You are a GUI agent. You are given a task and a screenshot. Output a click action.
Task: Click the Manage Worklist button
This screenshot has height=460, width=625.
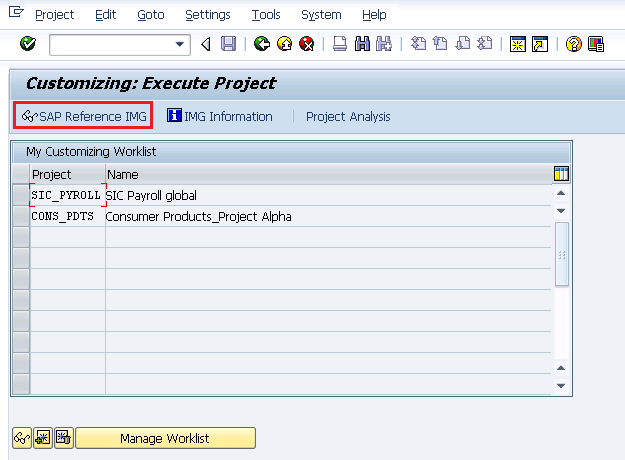pos(165,438)
